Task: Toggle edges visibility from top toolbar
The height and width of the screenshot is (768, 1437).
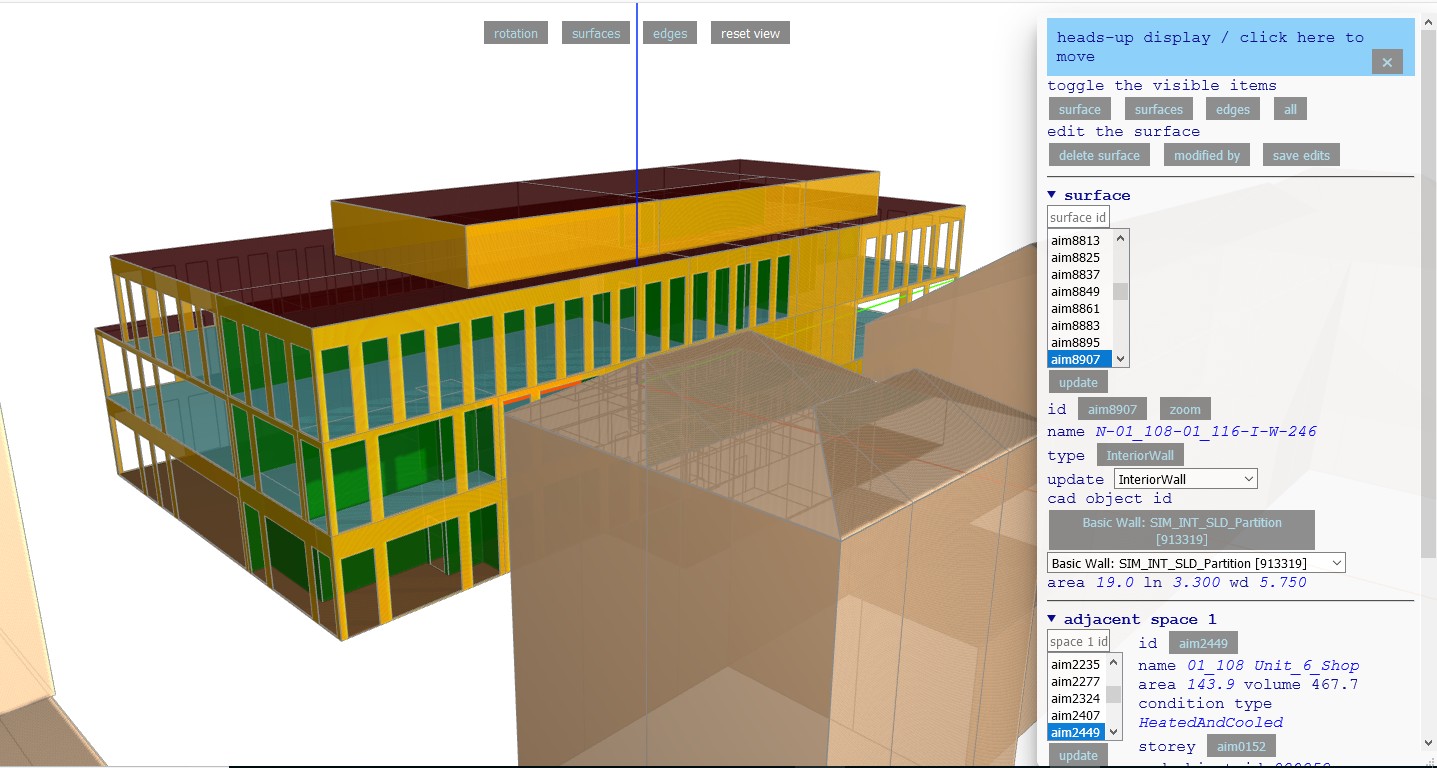Action: (x=669, y=33)
